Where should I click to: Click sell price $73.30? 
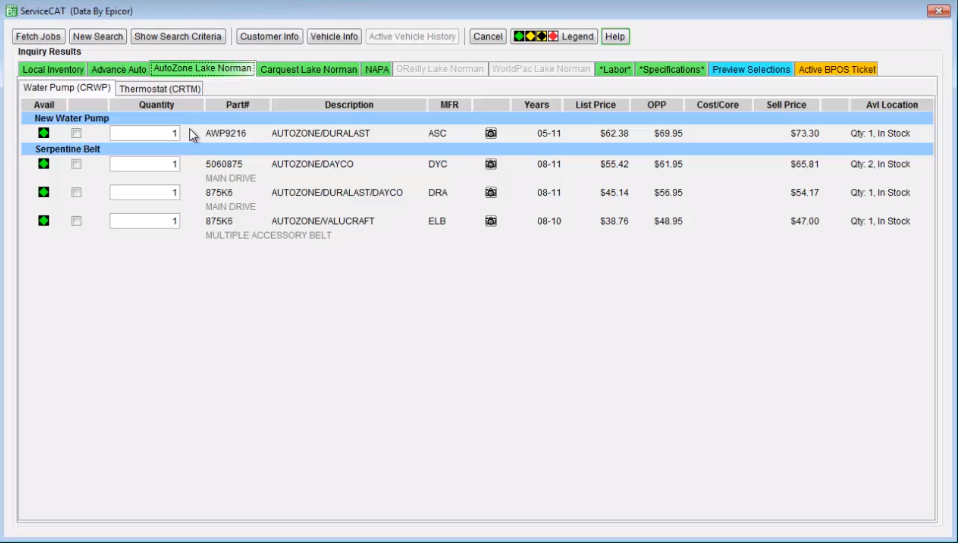click(x=805, y=133)
